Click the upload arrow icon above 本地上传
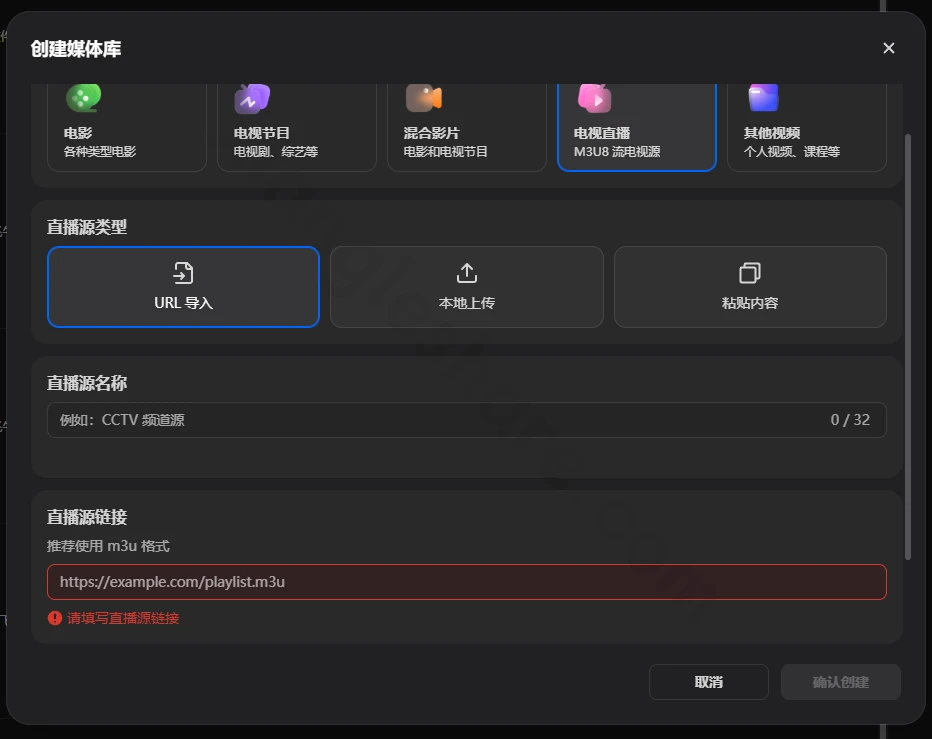Image resolution: width=932 pixels, height=739 pixels. (x=467, y=273)
